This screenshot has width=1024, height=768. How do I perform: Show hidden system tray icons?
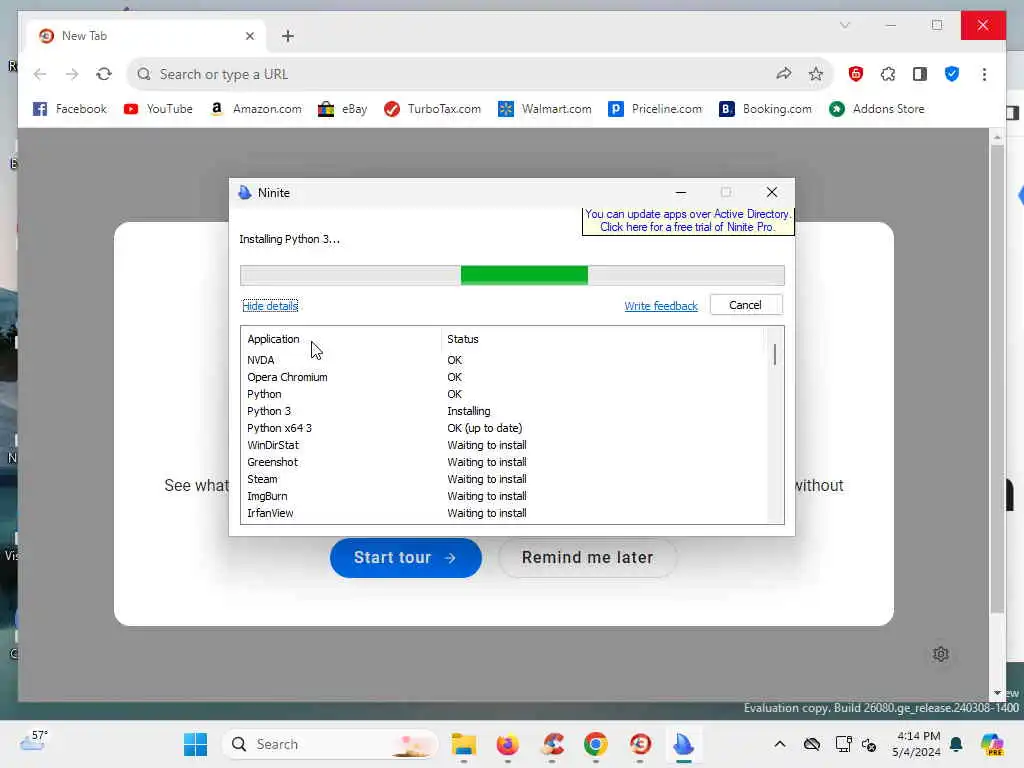pyautogui.click(x=780, y=744)
